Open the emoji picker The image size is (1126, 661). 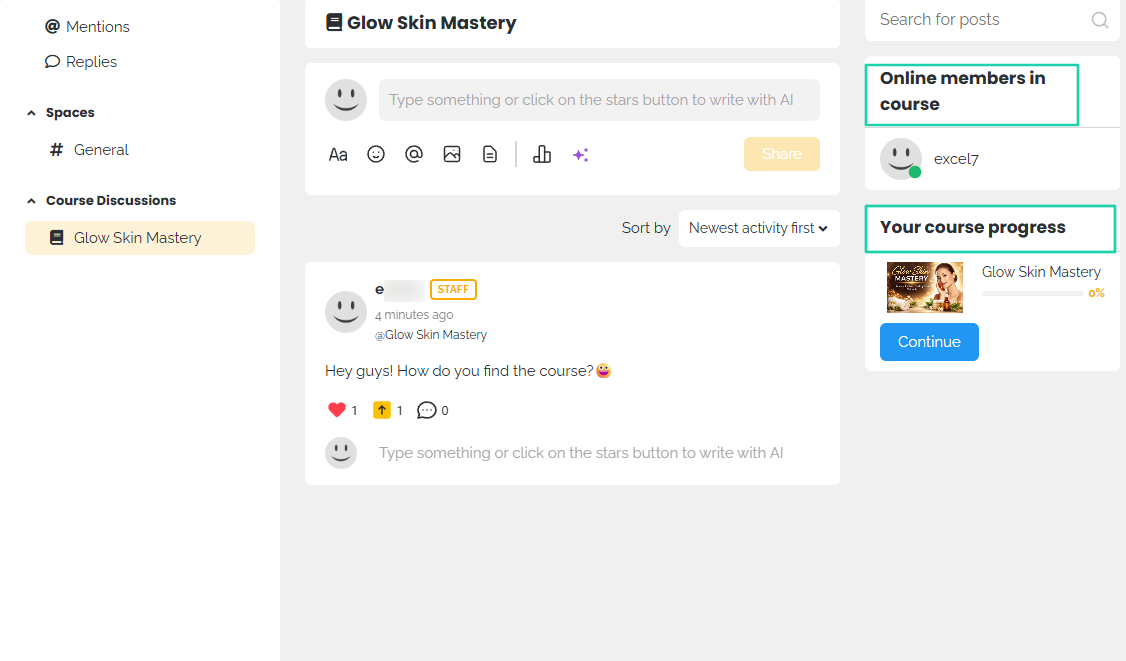376,154
